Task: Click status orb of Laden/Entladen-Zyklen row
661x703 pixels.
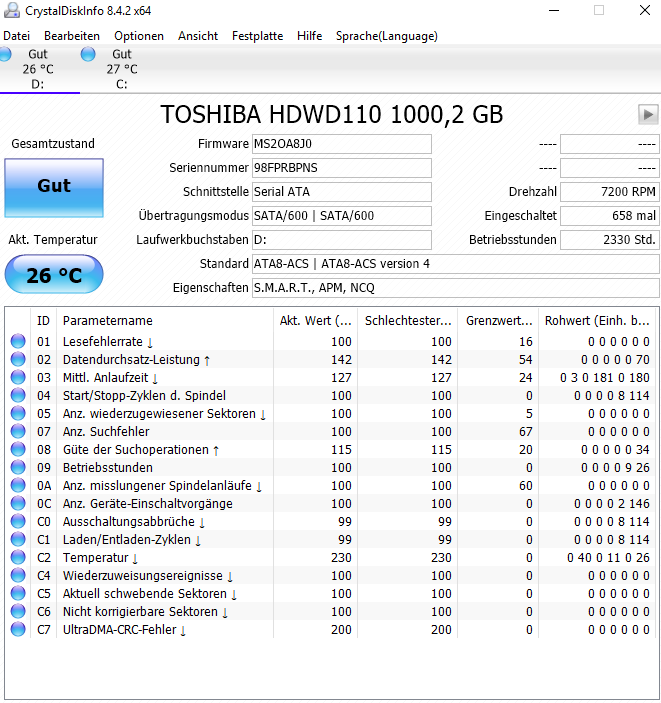Action: [18, 539]
